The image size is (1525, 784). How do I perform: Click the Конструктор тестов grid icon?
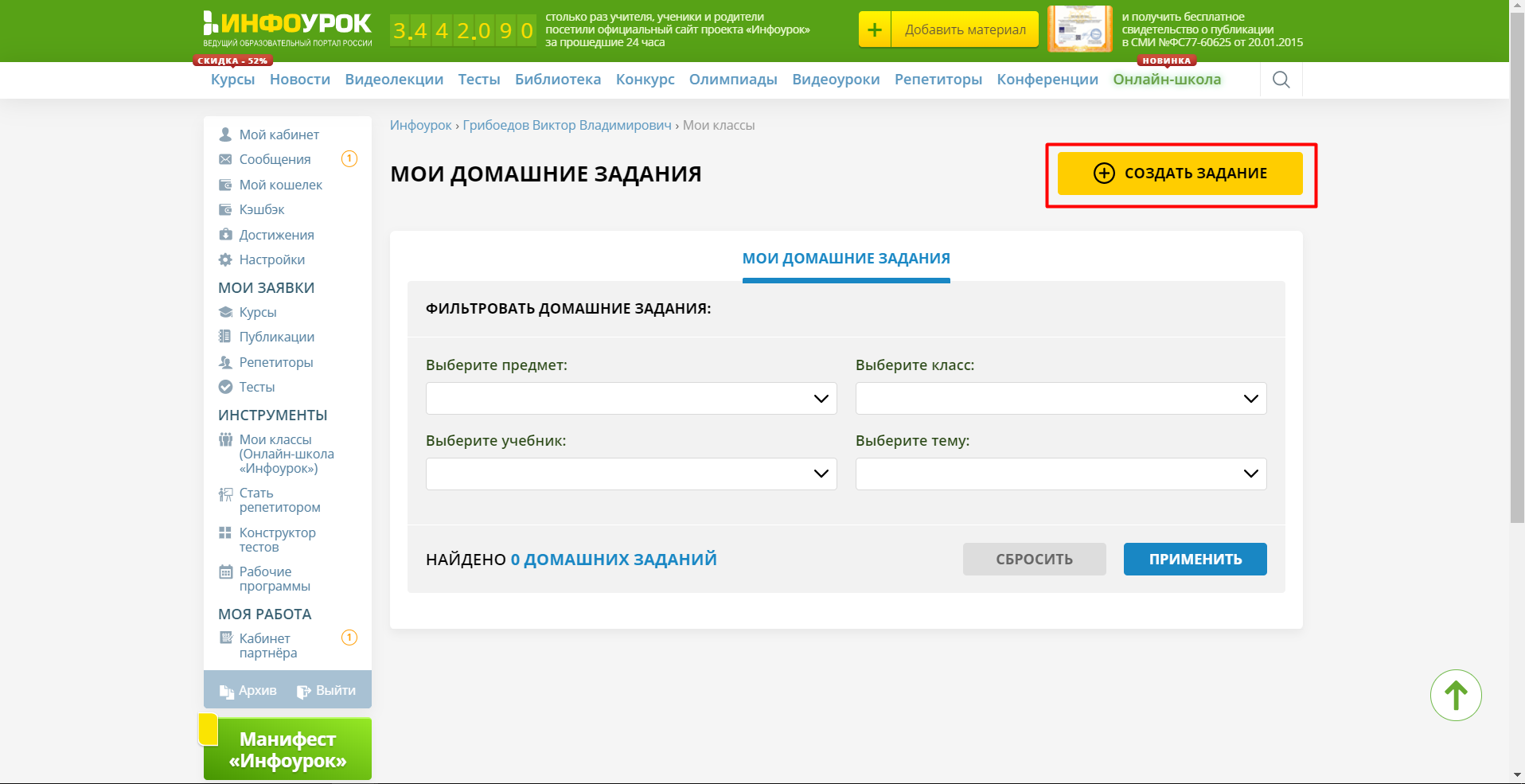pyautogui.click(x=225, y=533)
